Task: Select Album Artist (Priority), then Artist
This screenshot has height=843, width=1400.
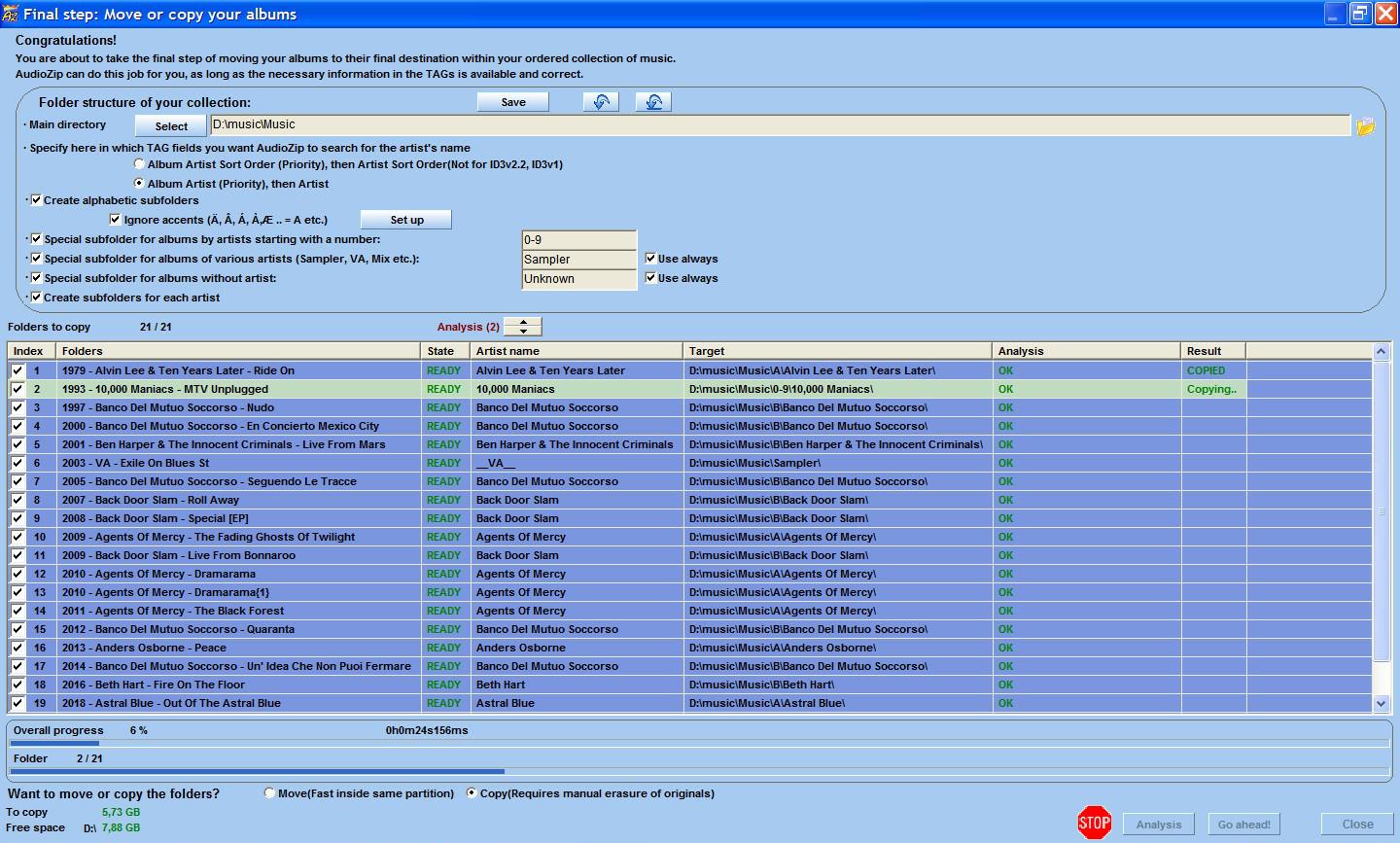Action: coord(139,183)
